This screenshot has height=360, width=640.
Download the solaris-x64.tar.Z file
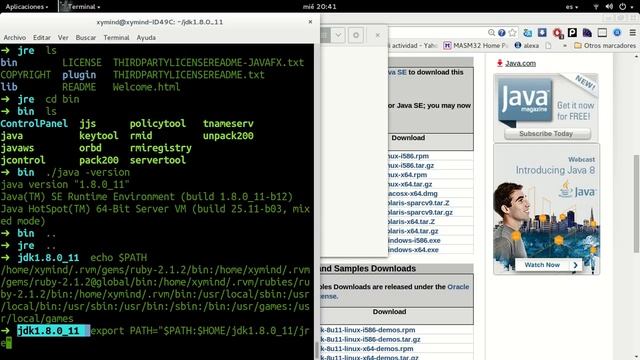(x=411, y=222)
